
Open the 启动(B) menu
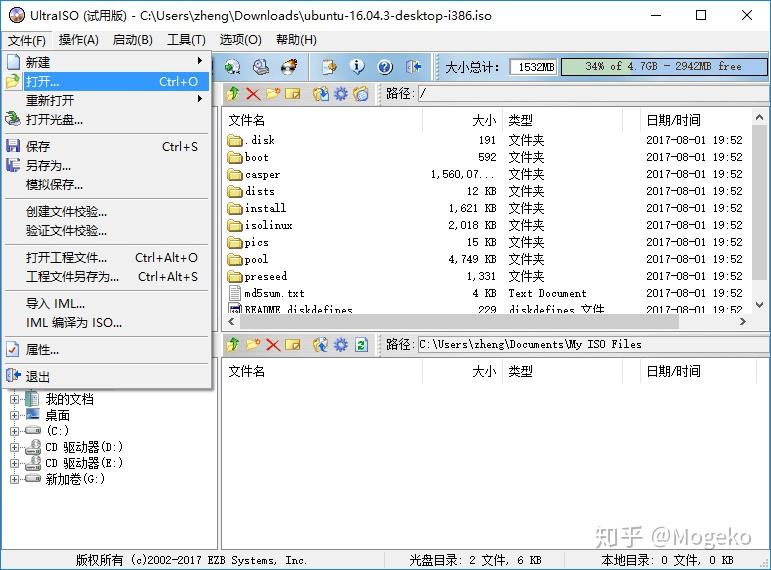[132, 40]
